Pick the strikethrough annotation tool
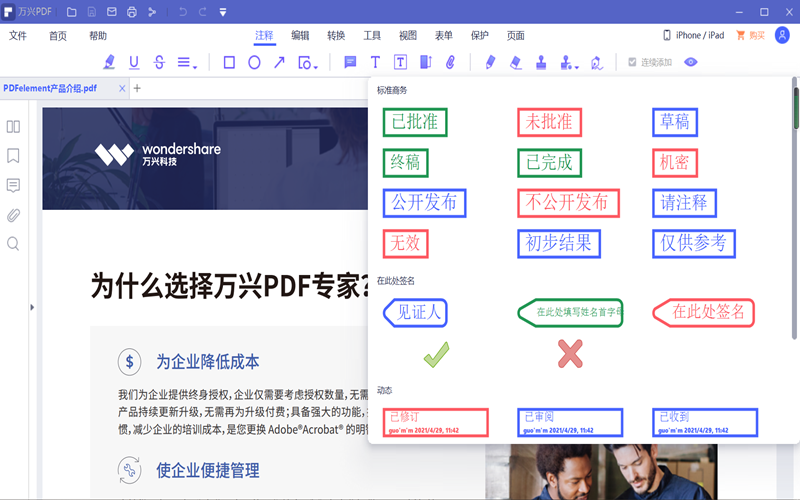This screenshot has height=500, width=800. [x=159, y=62]
